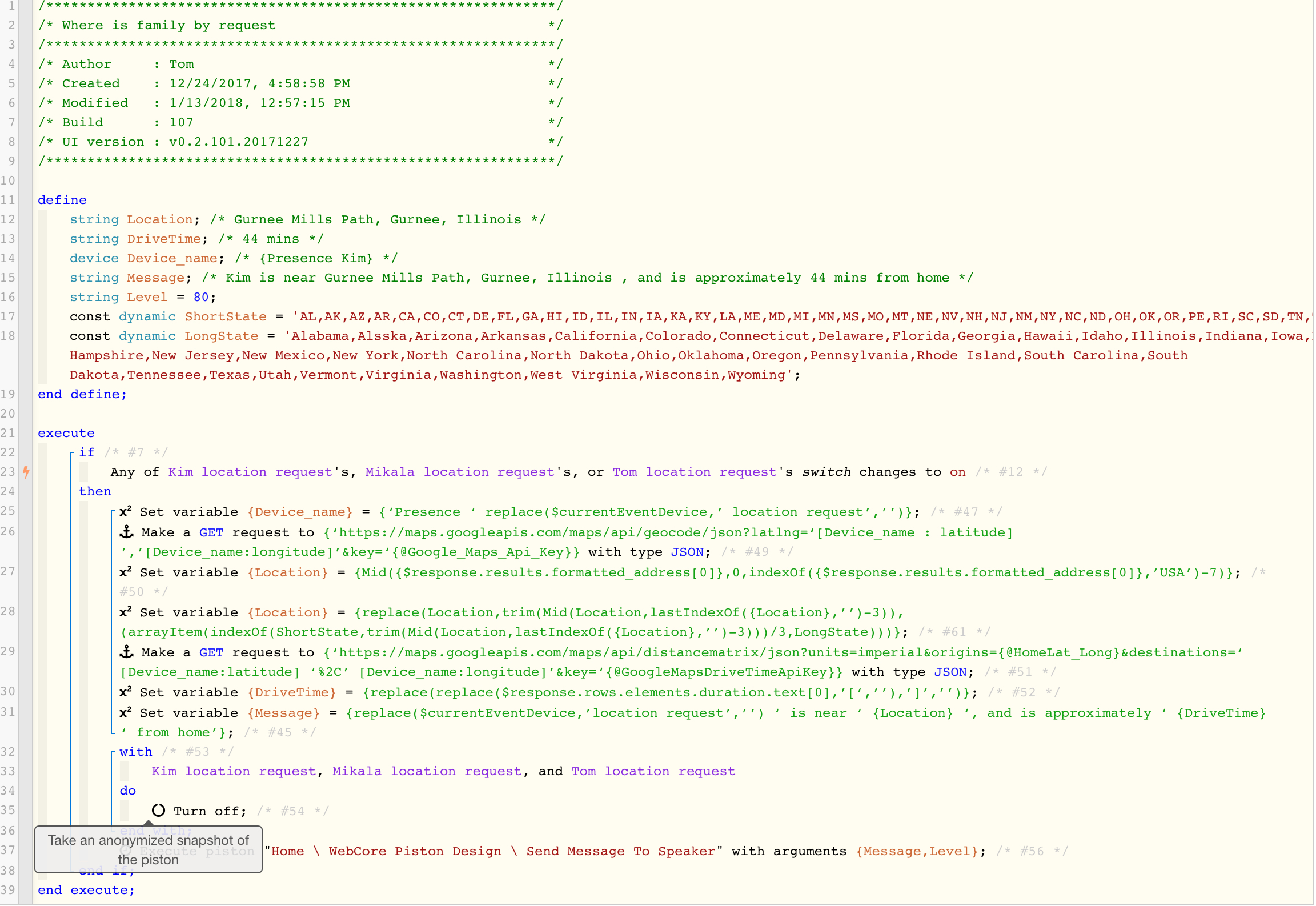The width and height of the screenshot is (1316, 906).
Task: Click the x² icon on line 28 replace Location statement
Action: click(126, 612)
